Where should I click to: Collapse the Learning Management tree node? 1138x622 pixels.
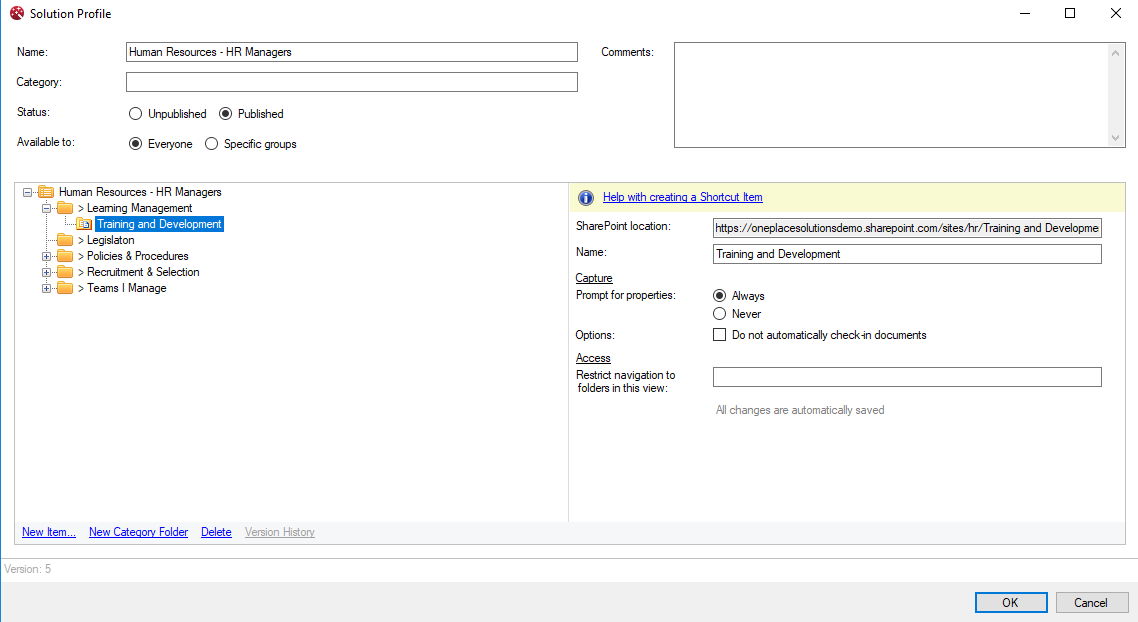coord(46,208)
